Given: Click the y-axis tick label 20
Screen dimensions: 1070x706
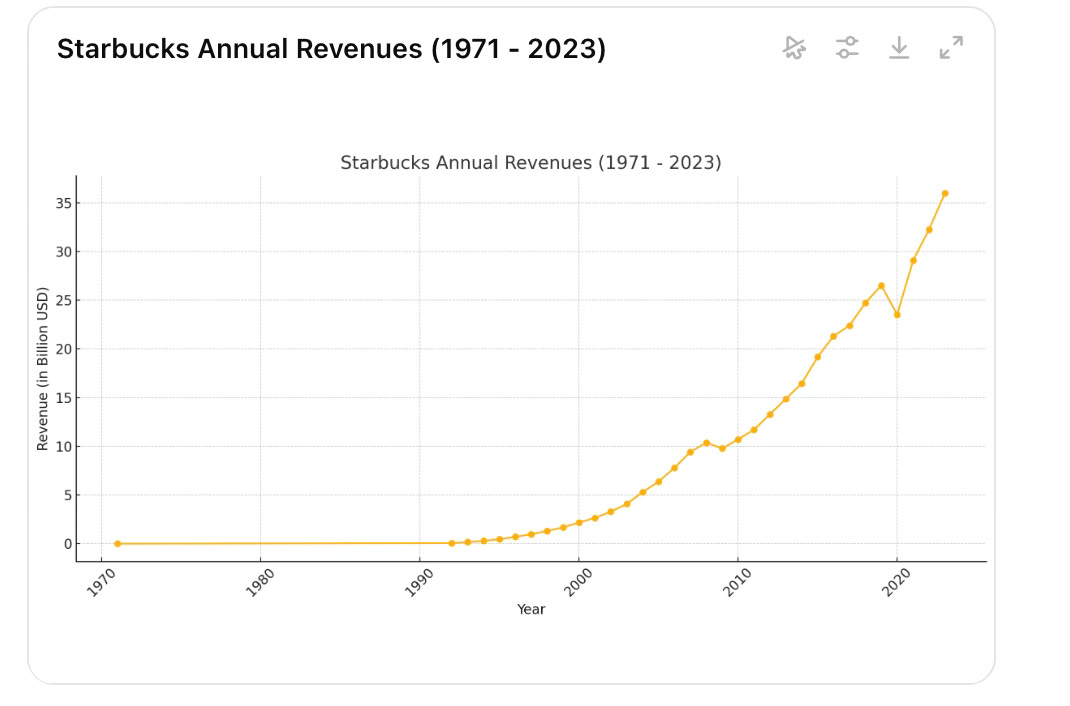Looking at the screenshot, I should coord(63,349).
